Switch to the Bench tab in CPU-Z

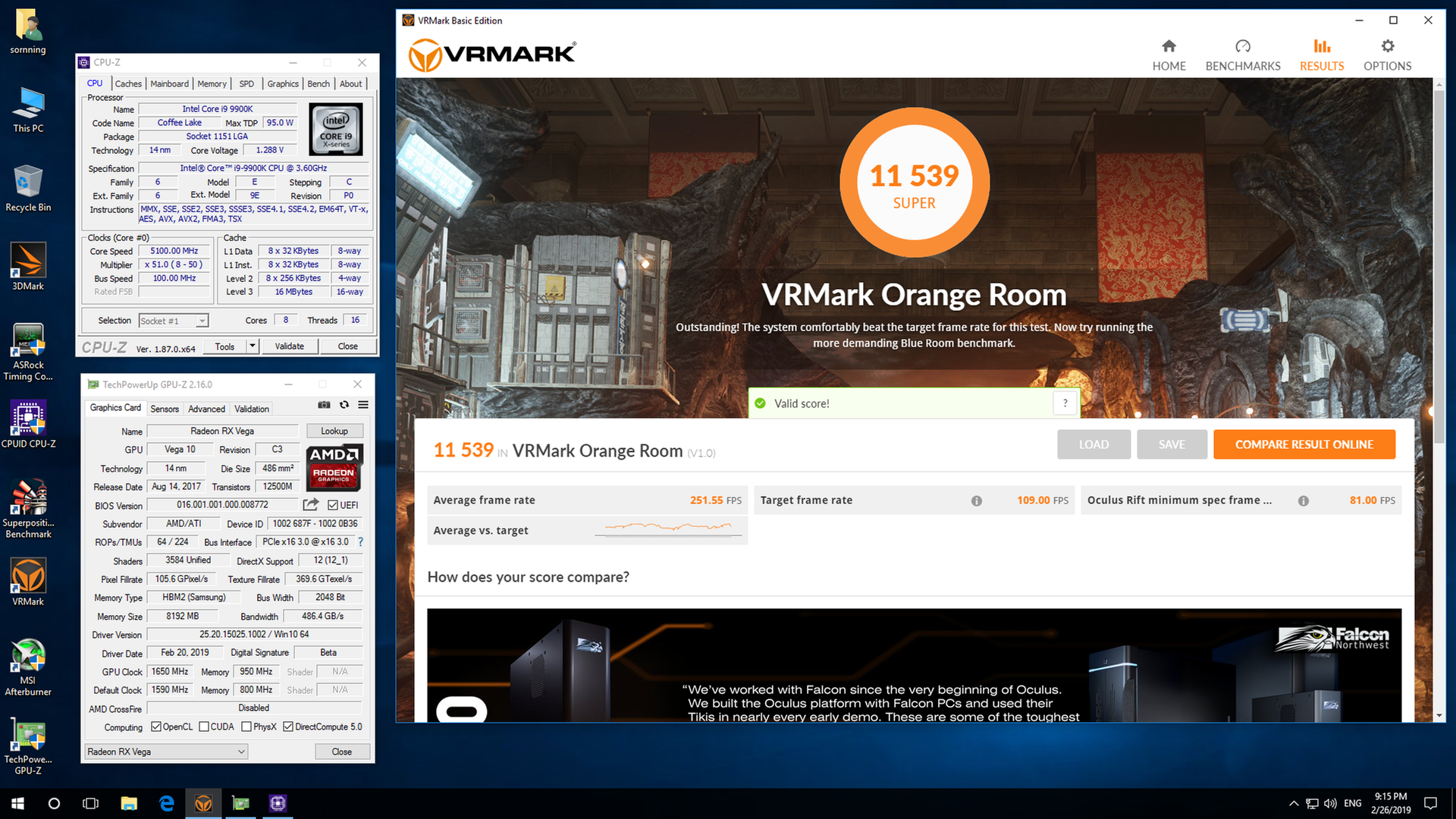click(x=318, y=83)
